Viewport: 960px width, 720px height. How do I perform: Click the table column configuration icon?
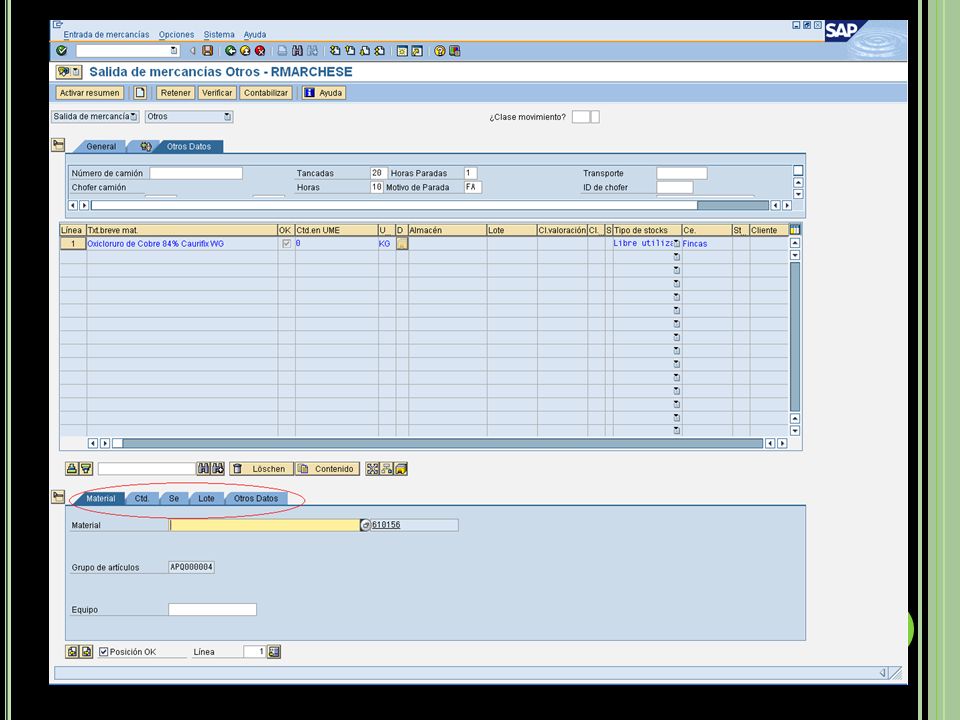tap(795, 230)
